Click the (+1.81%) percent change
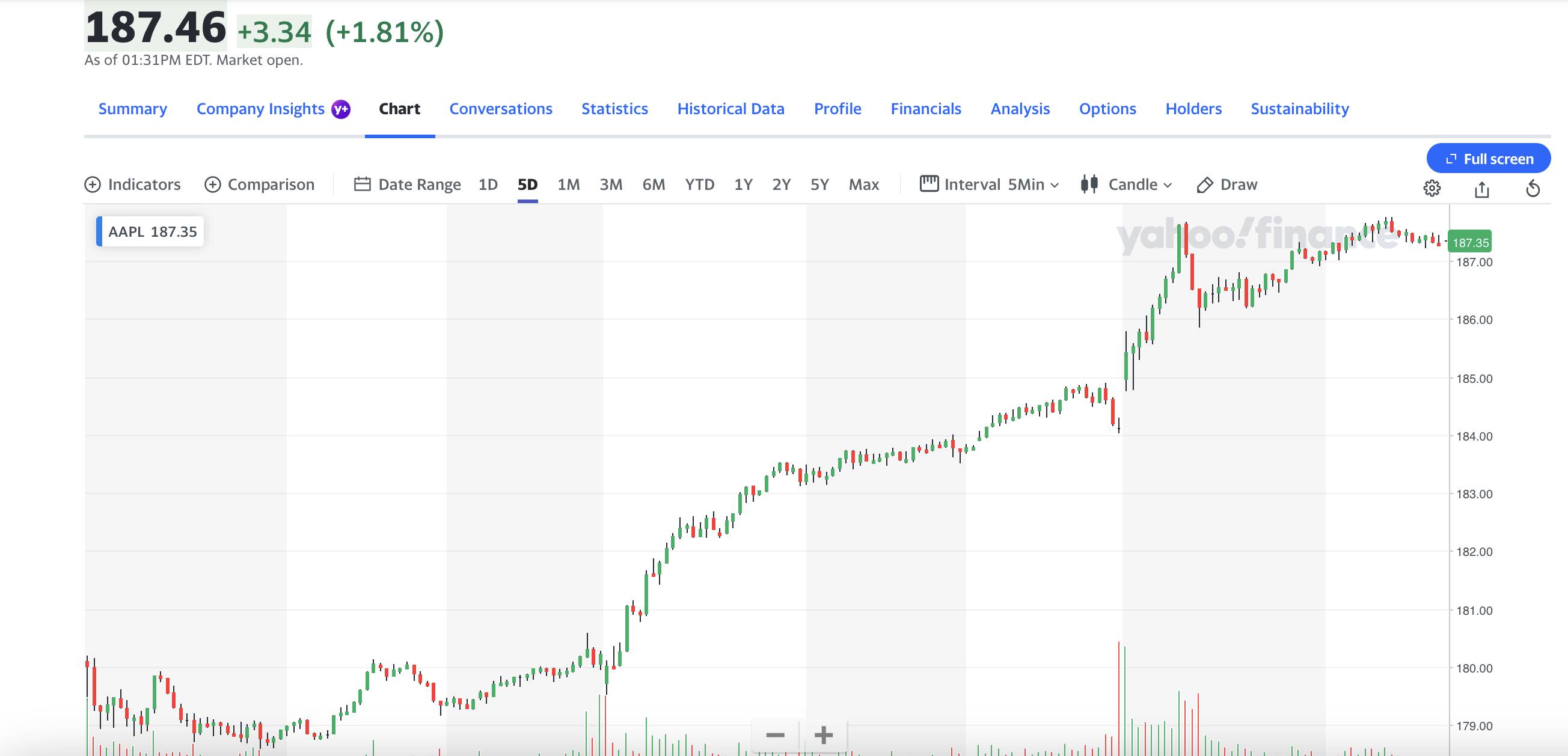1568x756 pixels. 385,32
